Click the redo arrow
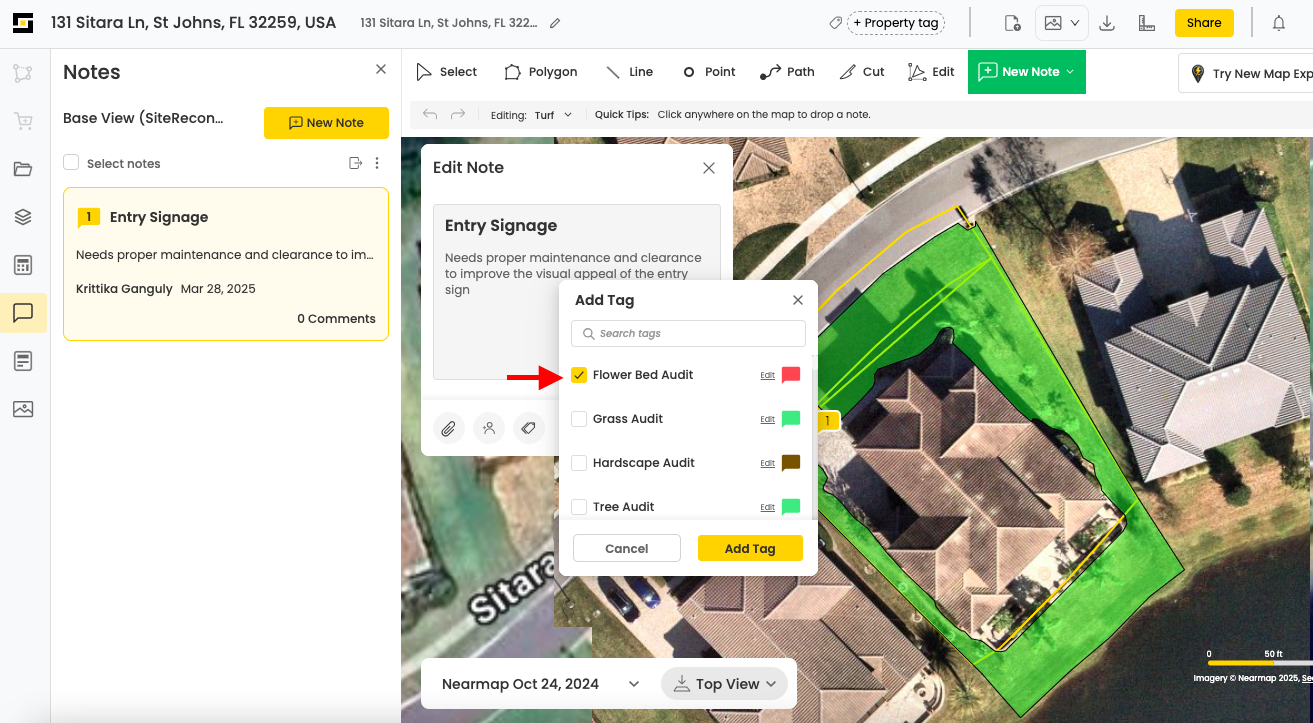1313x723 pixels. (458, 115)
